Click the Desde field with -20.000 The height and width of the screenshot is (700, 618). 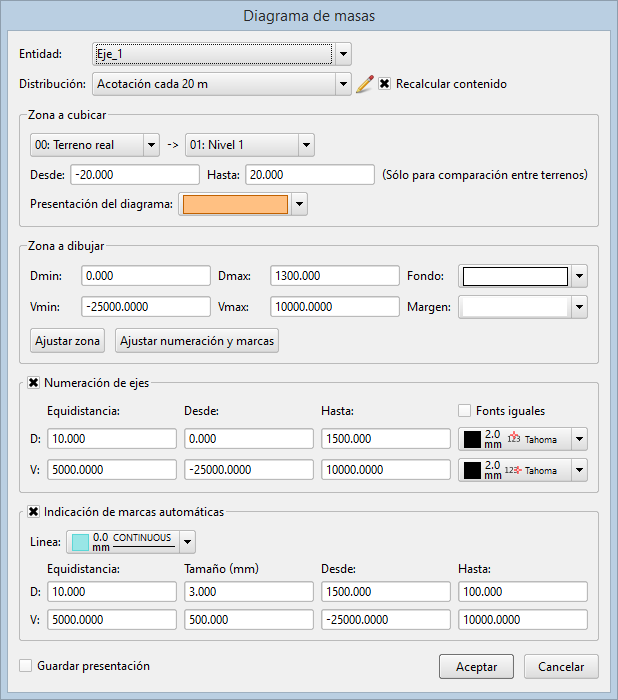[x=135, y=175]
